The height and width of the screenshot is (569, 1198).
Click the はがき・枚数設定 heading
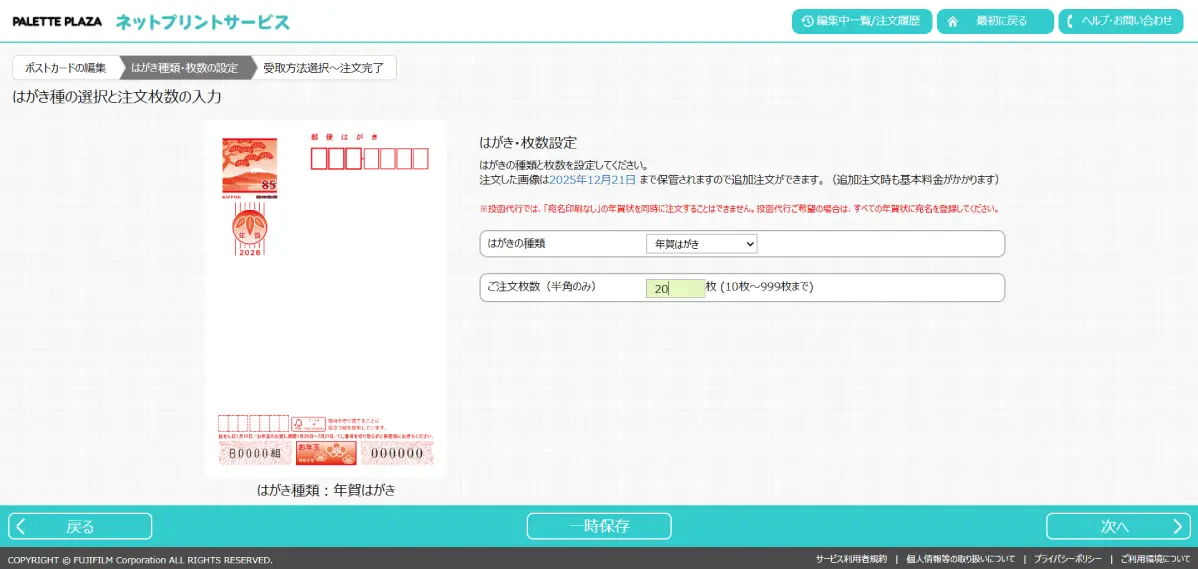coord(528,143)
